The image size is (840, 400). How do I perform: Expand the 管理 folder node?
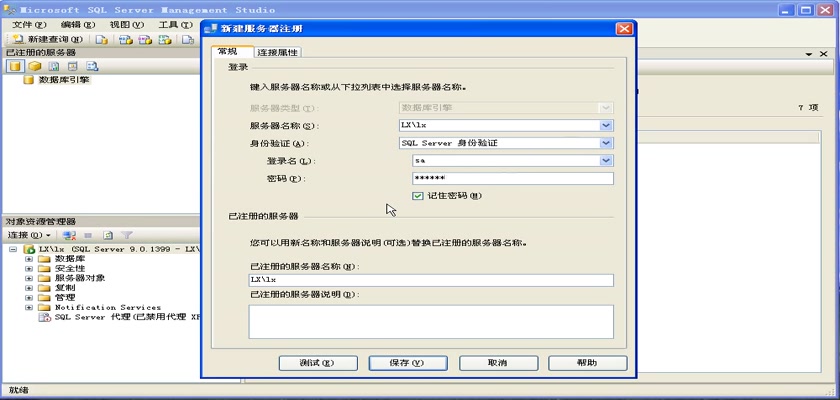(29, 298)
